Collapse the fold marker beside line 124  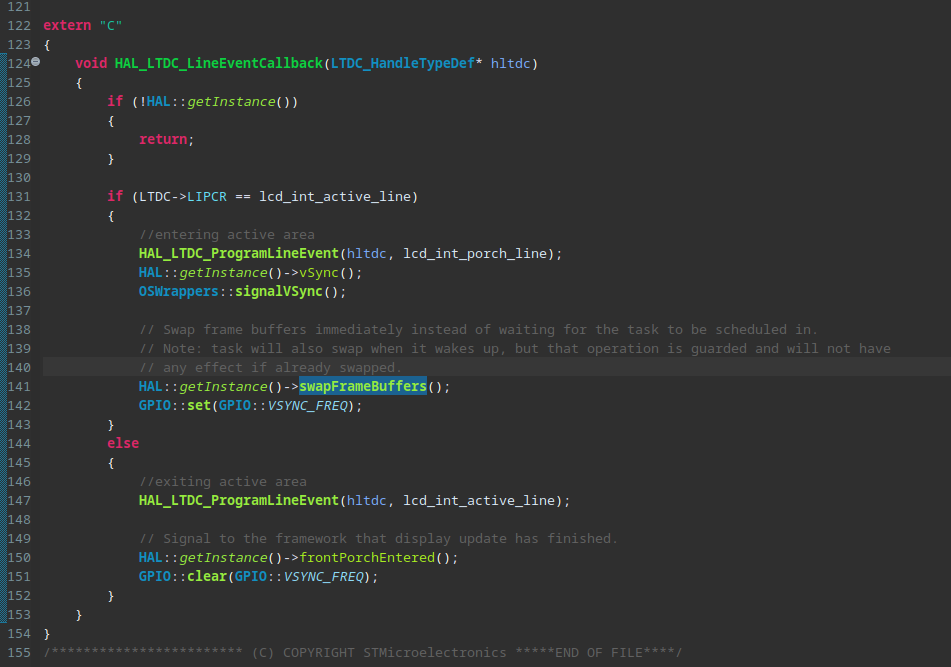point(34,61)
